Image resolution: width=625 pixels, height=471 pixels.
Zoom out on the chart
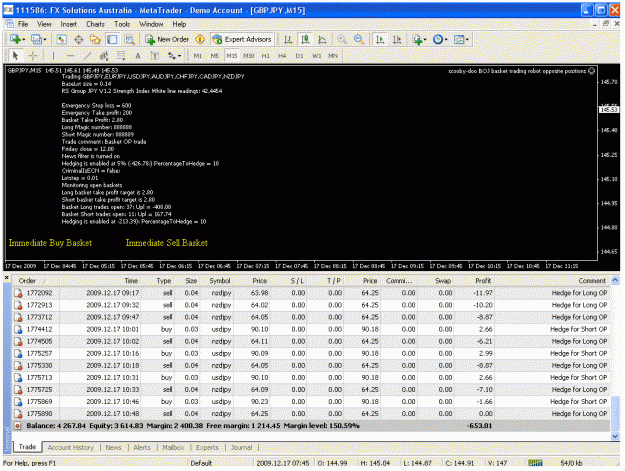click(359, 39)
